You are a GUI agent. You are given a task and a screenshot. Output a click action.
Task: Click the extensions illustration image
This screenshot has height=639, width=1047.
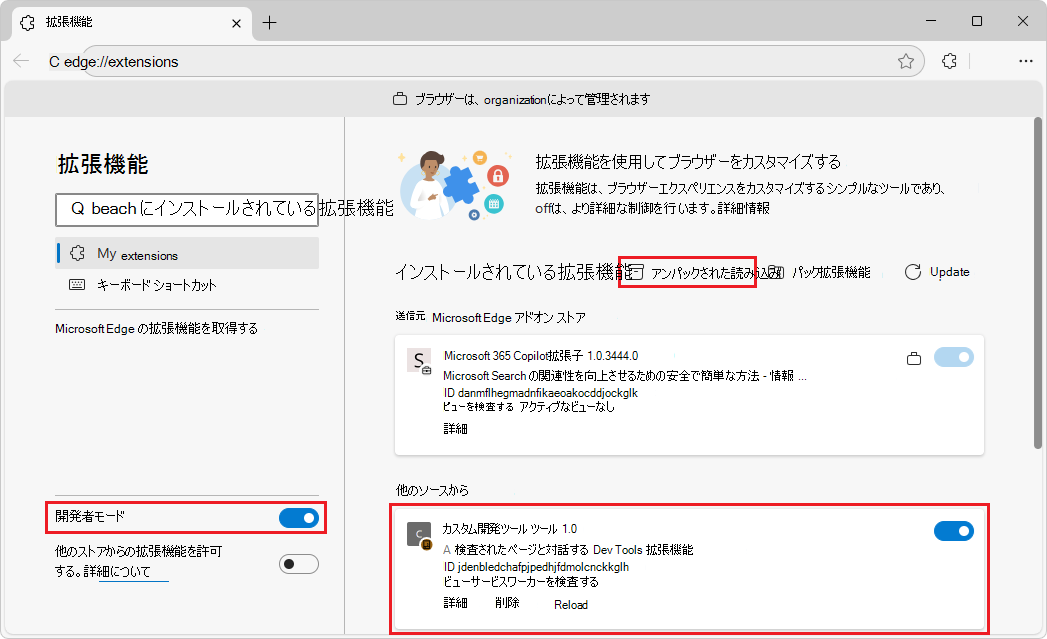(455, 184)
